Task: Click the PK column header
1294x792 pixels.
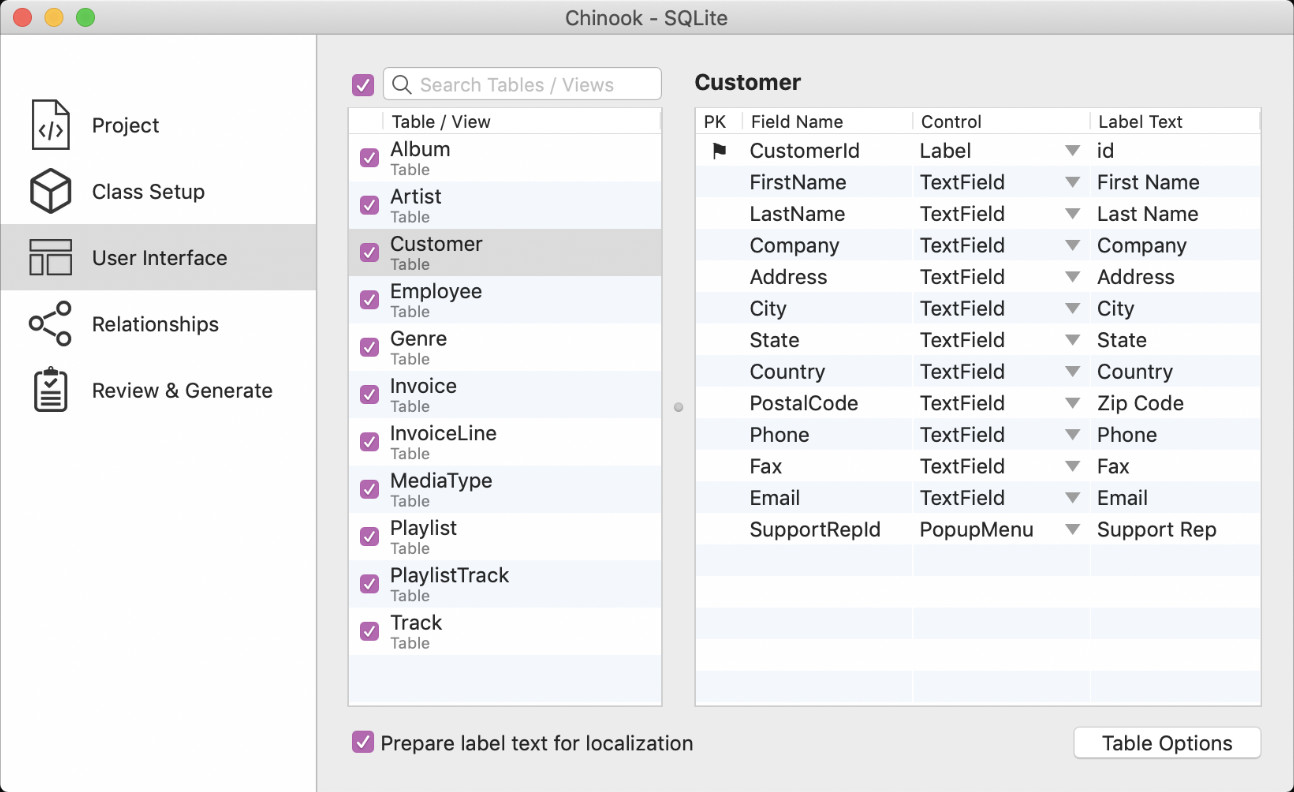Action: [719, 121]
